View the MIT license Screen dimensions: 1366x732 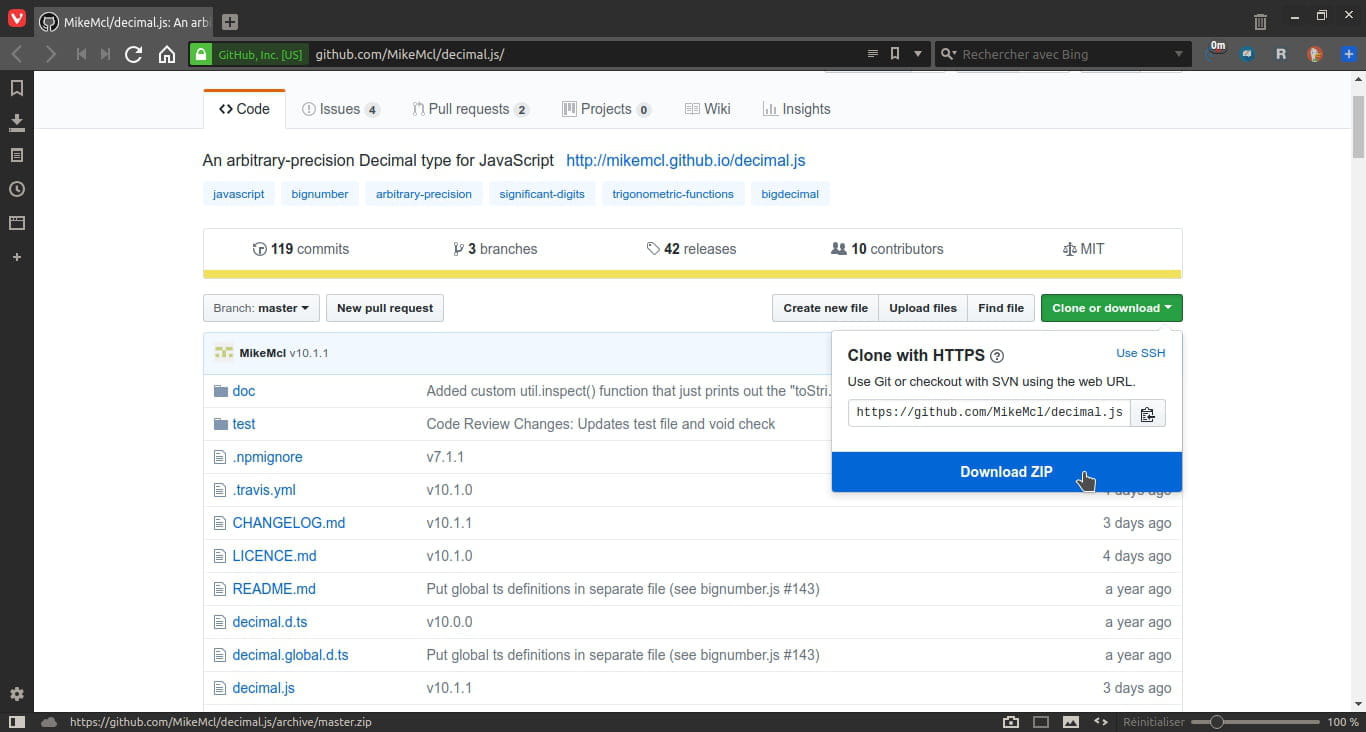click(1083, 249)
